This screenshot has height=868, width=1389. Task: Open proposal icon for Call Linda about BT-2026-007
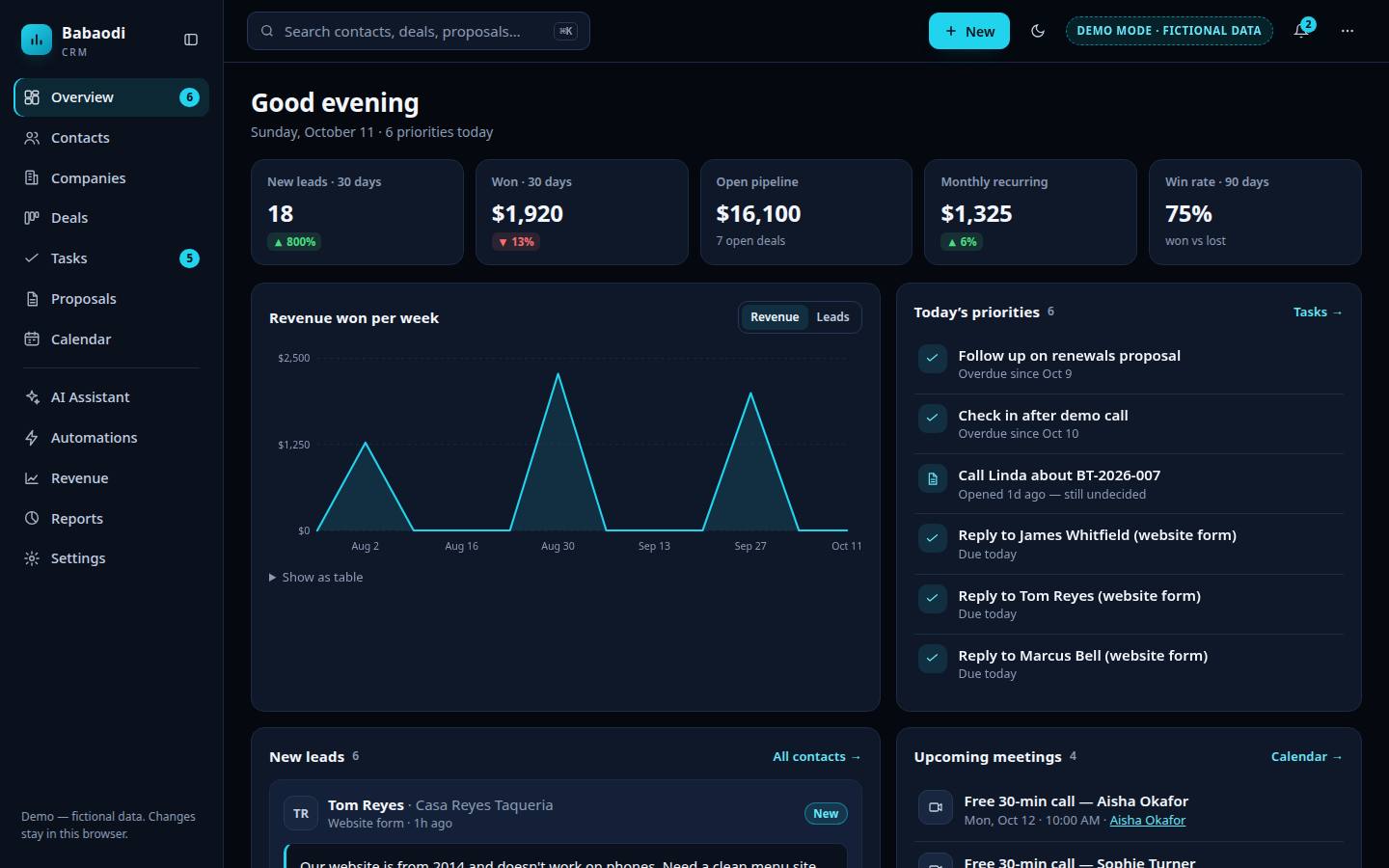(933, 478)
